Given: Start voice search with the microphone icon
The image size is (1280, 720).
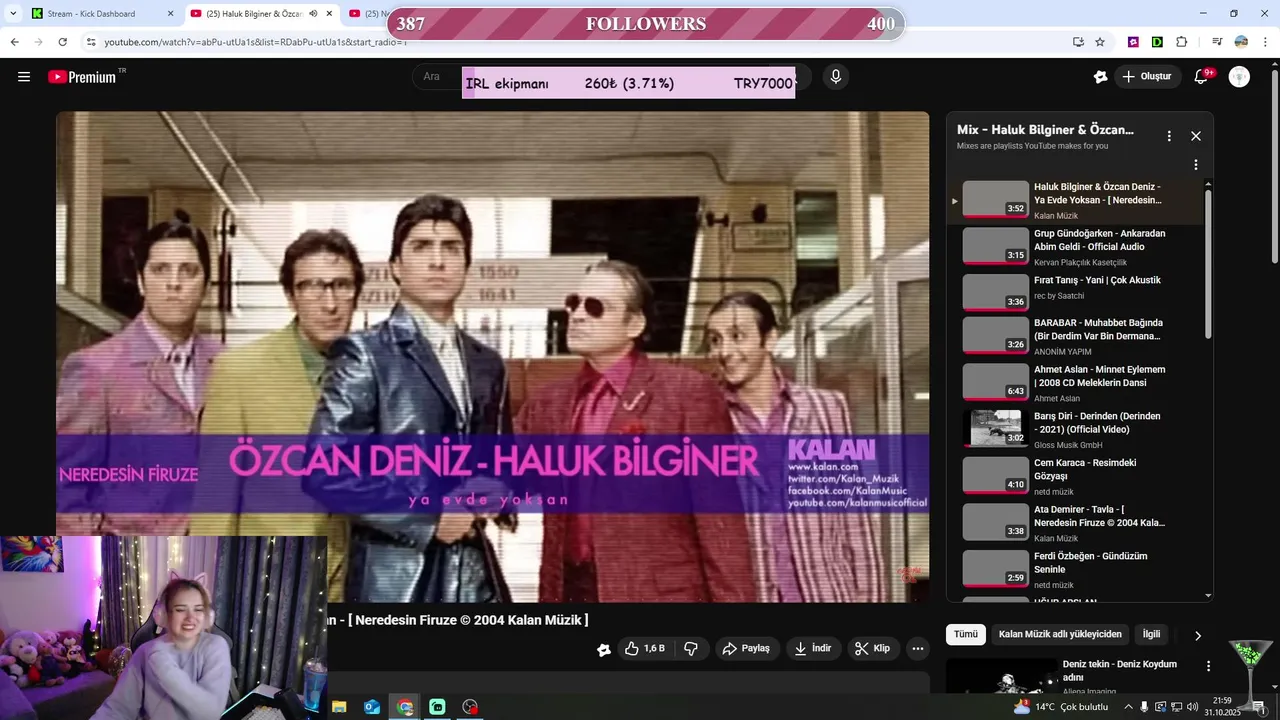Looking at the screenshot, I should (836, 77).
